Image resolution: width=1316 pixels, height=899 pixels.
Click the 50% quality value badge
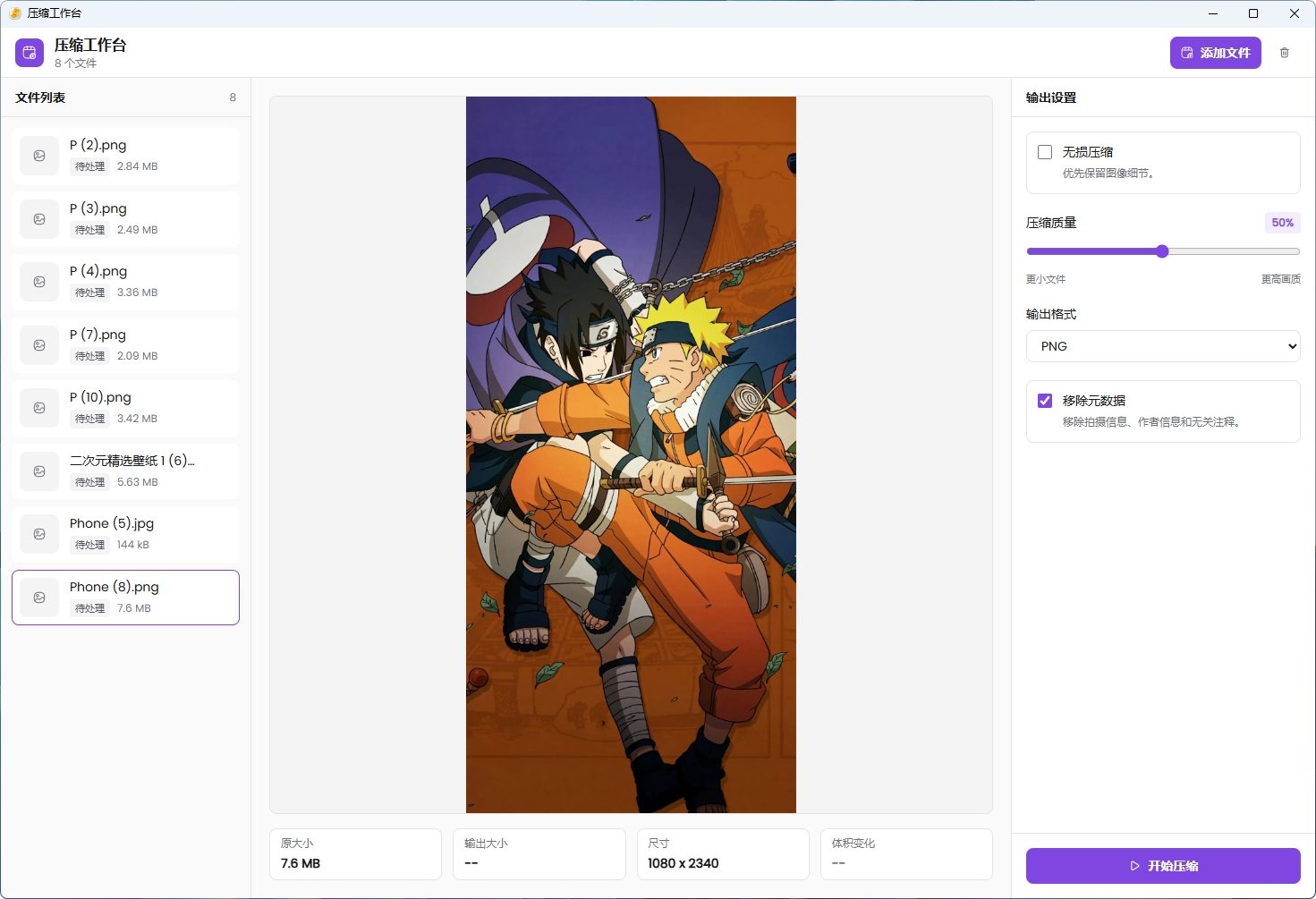[x=1282, y=223]
